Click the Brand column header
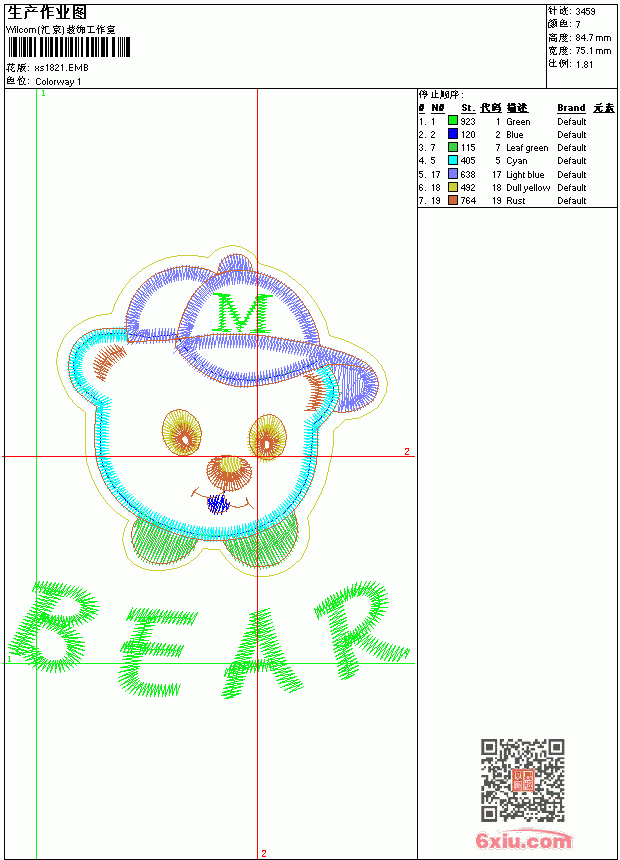The image size is (620, 860). (x=571, y=108)
